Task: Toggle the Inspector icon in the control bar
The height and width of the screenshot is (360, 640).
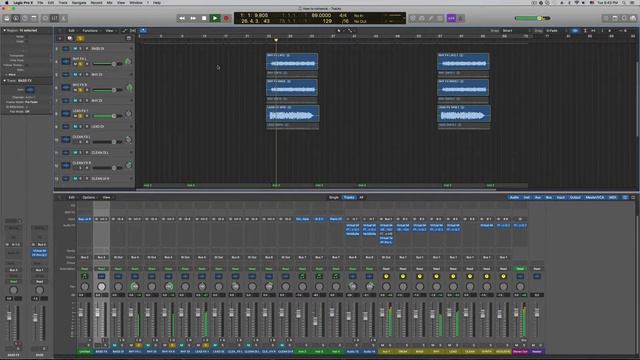Action: coord(16,18)
